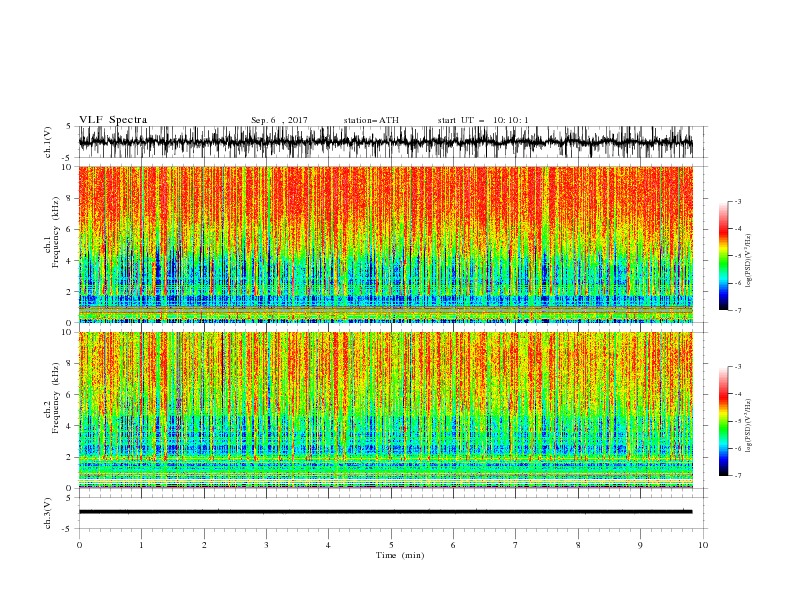
Task: Click the ch.3 flat waveform trace
Action: point(385,512)
